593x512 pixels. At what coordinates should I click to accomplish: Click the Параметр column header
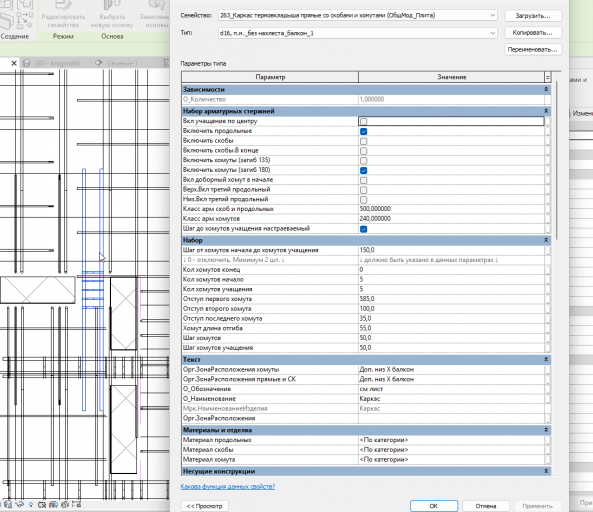pos(270,77)
